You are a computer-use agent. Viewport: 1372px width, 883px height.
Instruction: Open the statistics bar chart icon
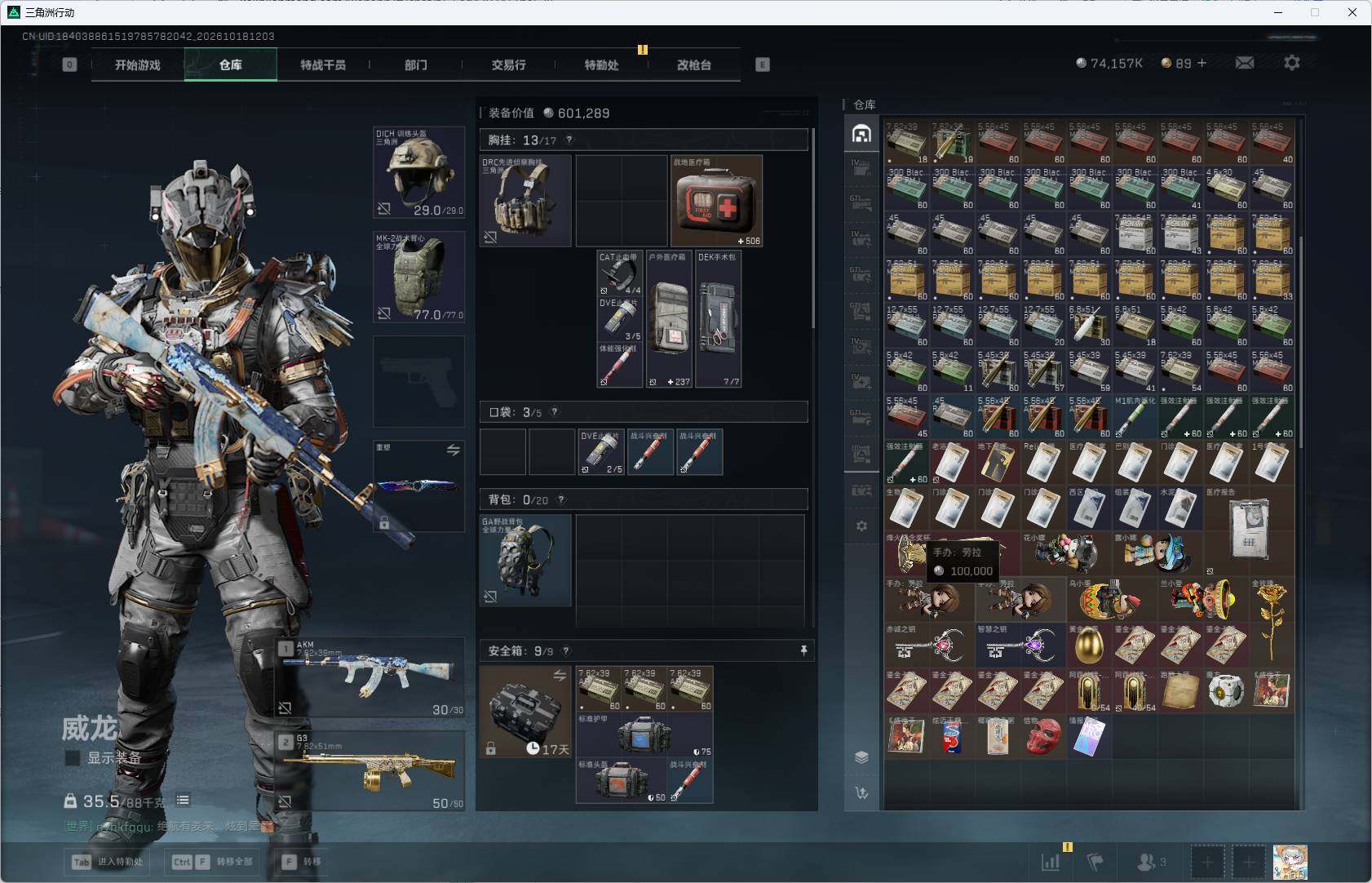pos(1051,861)
